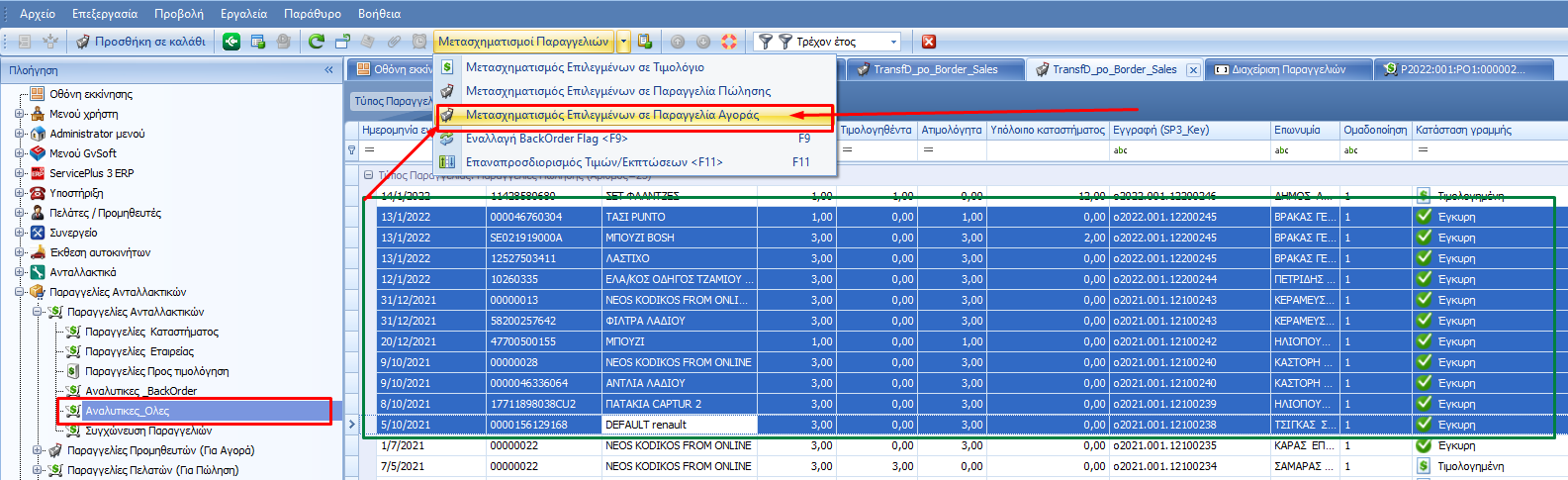This screenshot has width=1568, height=480.
Task: Click the grey up arrow toolbar icon
Action: pyautogui.click(x=678, y=42)
